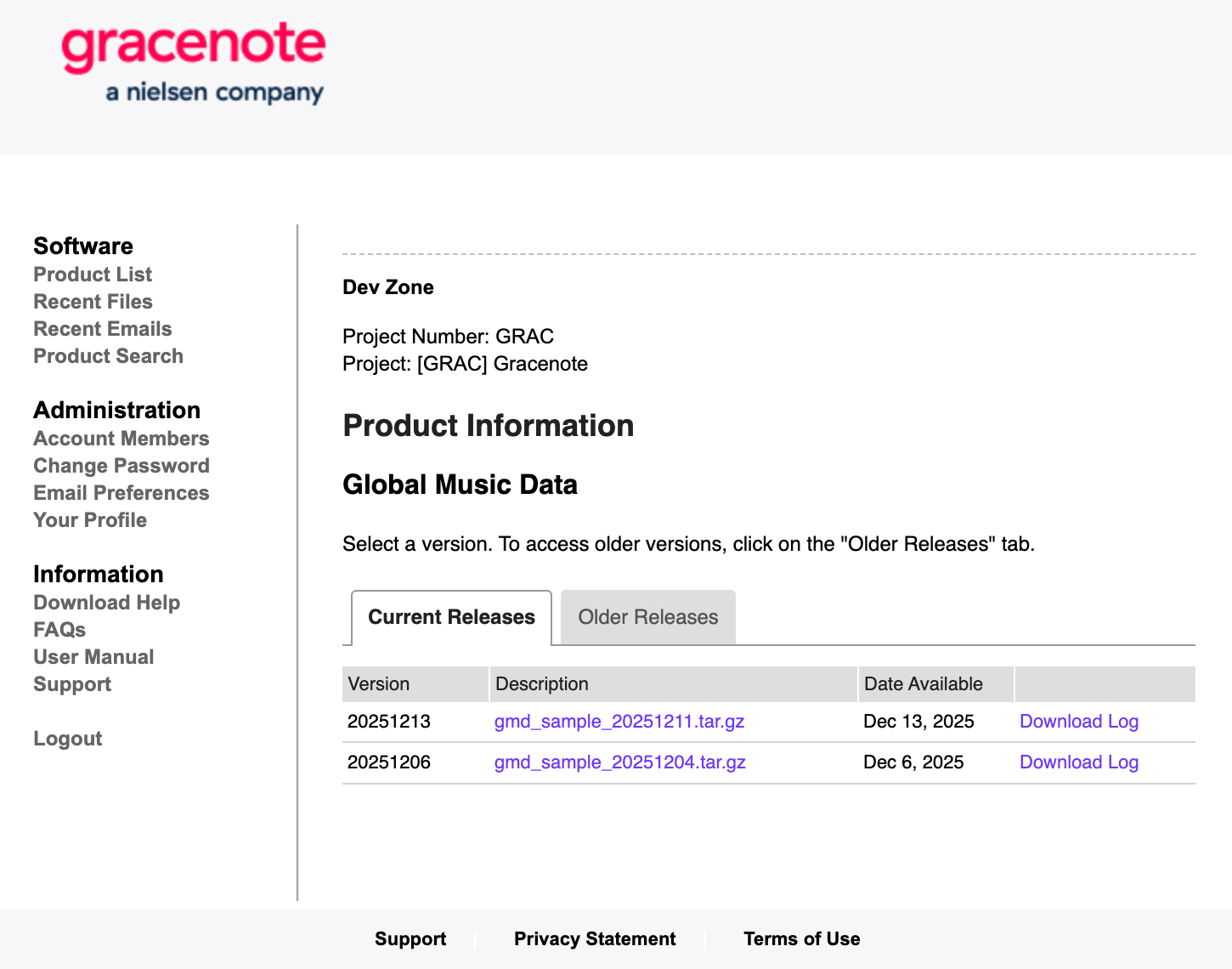Open Product Search
The width and height of the screenshot is (1232, 969).
(x=108, y=356)
